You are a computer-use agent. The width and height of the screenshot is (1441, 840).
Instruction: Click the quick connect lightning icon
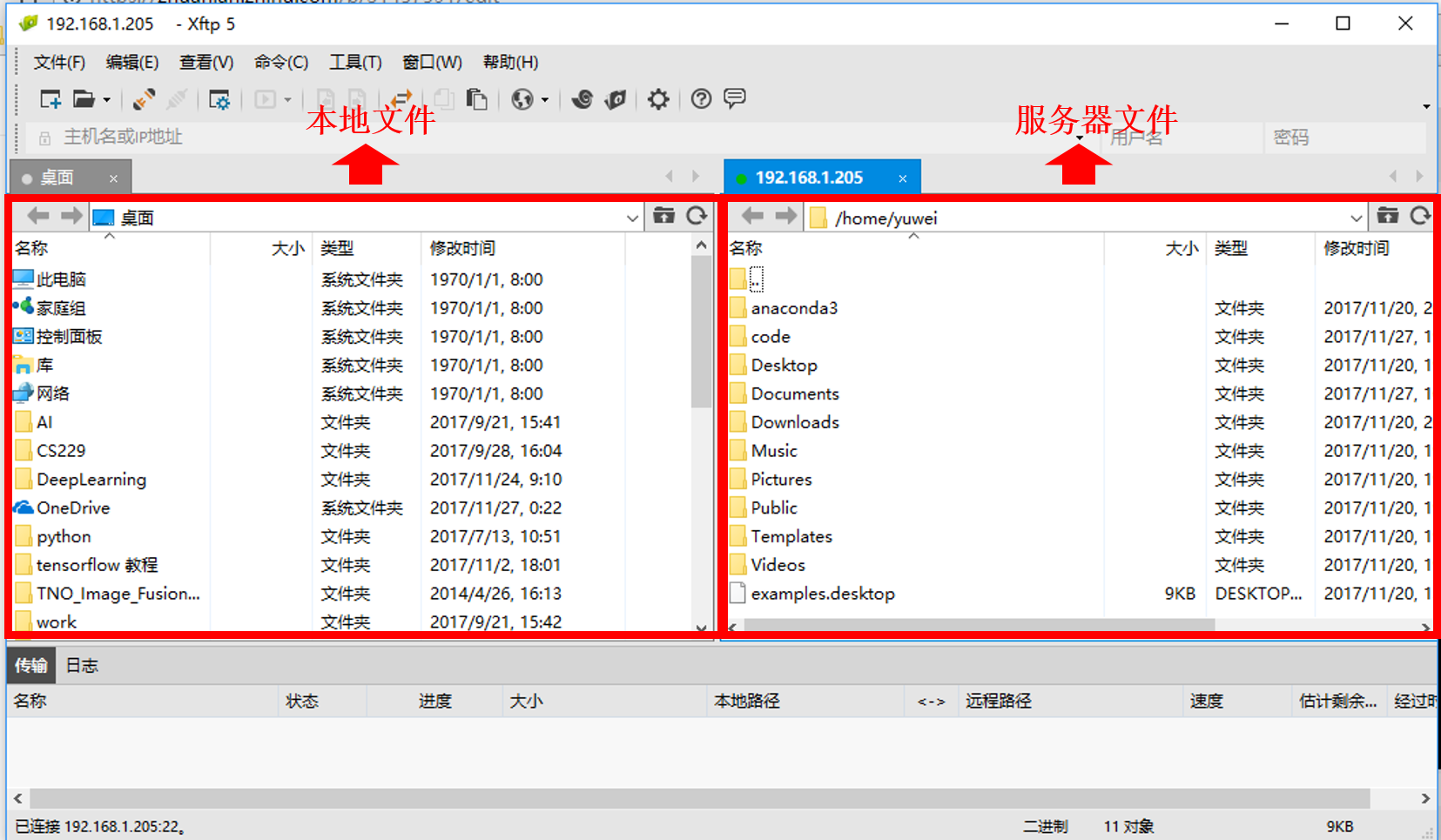pyautogui.click(x=143, y=98)
